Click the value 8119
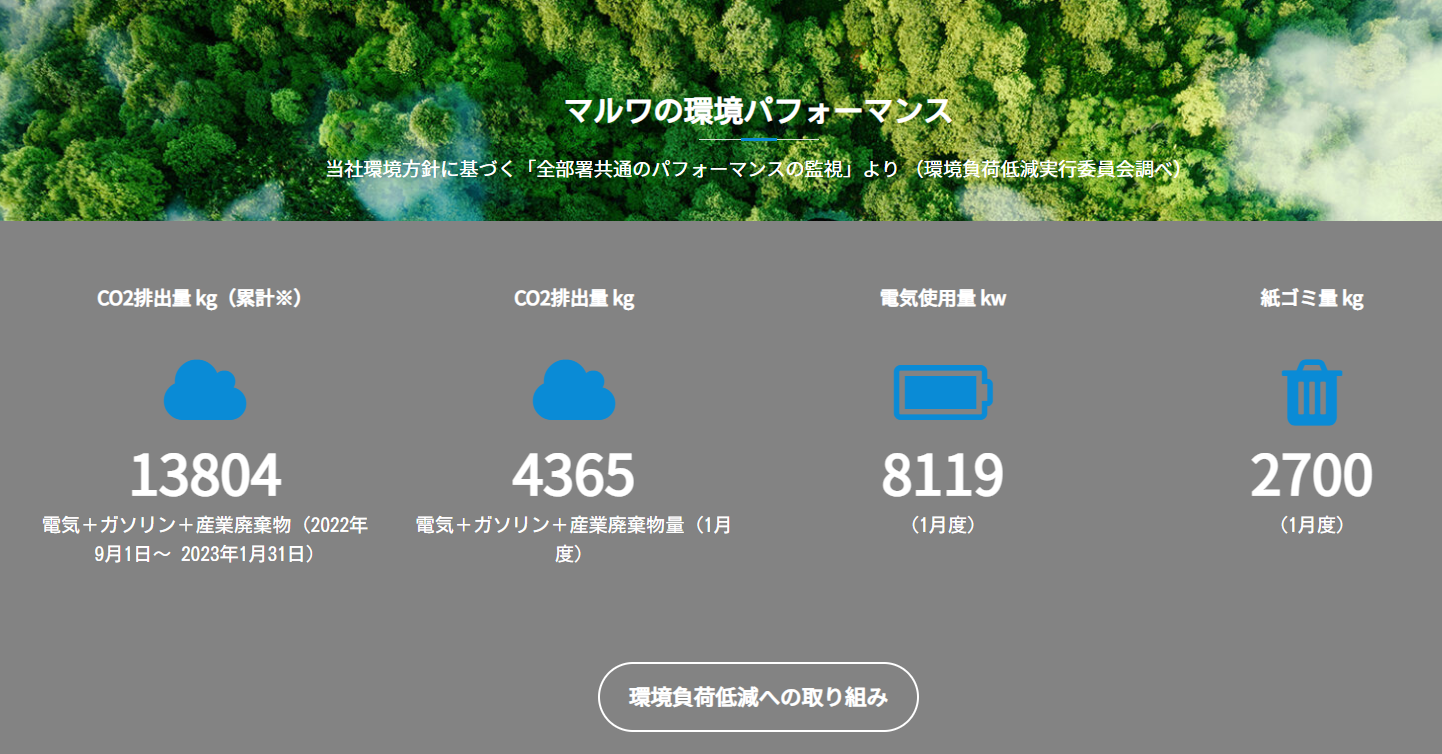This screenshot has width=1442, height=754. [x=942, y=476]
